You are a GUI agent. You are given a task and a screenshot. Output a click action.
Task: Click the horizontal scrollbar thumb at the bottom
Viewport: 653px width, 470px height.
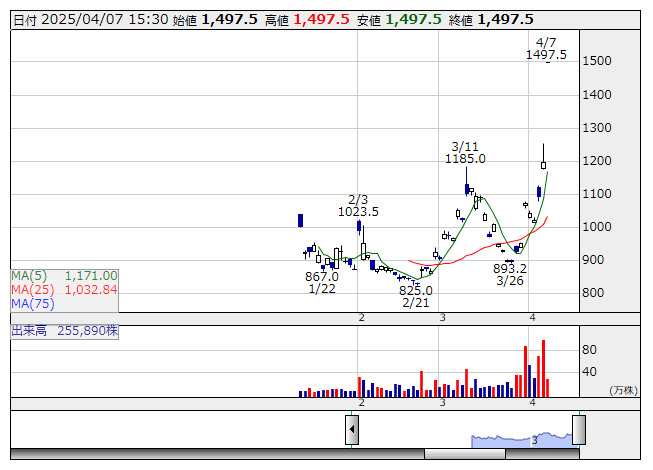coord(465,454)
